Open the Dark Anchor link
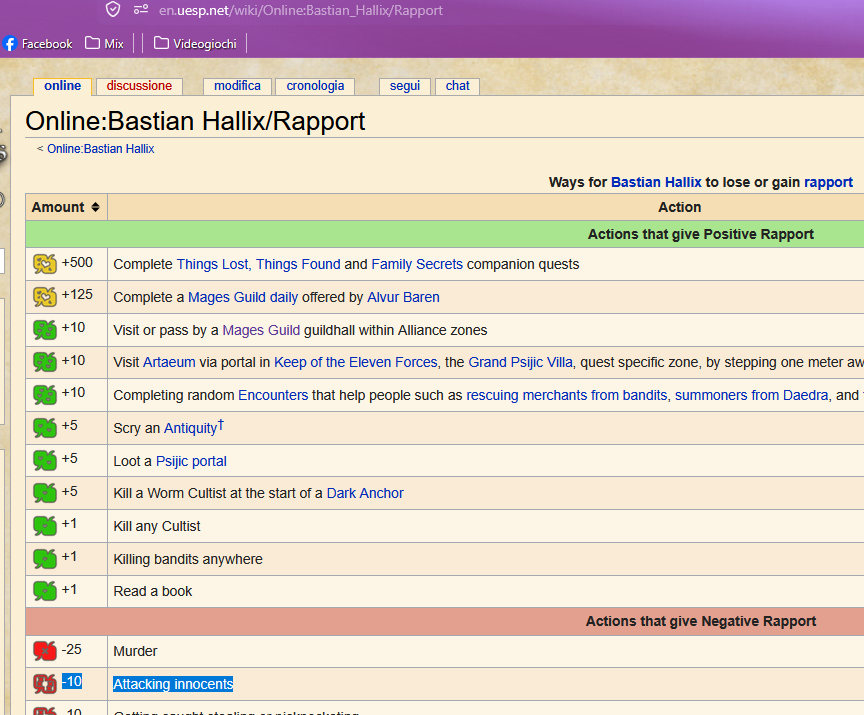The height and width of the screenshot is (715, 864). [x=365, y=493]
